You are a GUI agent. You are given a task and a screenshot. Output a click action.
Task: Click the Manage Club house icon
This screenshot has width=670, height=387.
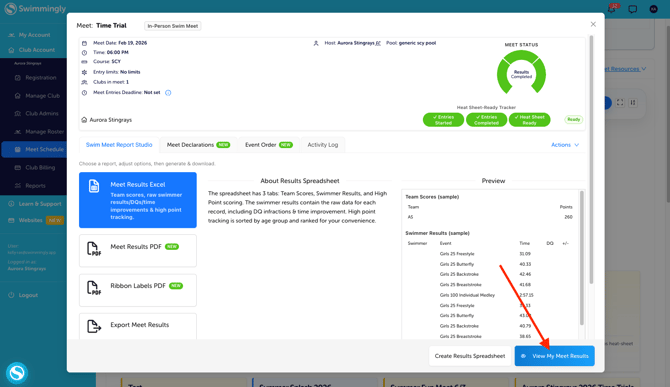[x=18, y=96]
